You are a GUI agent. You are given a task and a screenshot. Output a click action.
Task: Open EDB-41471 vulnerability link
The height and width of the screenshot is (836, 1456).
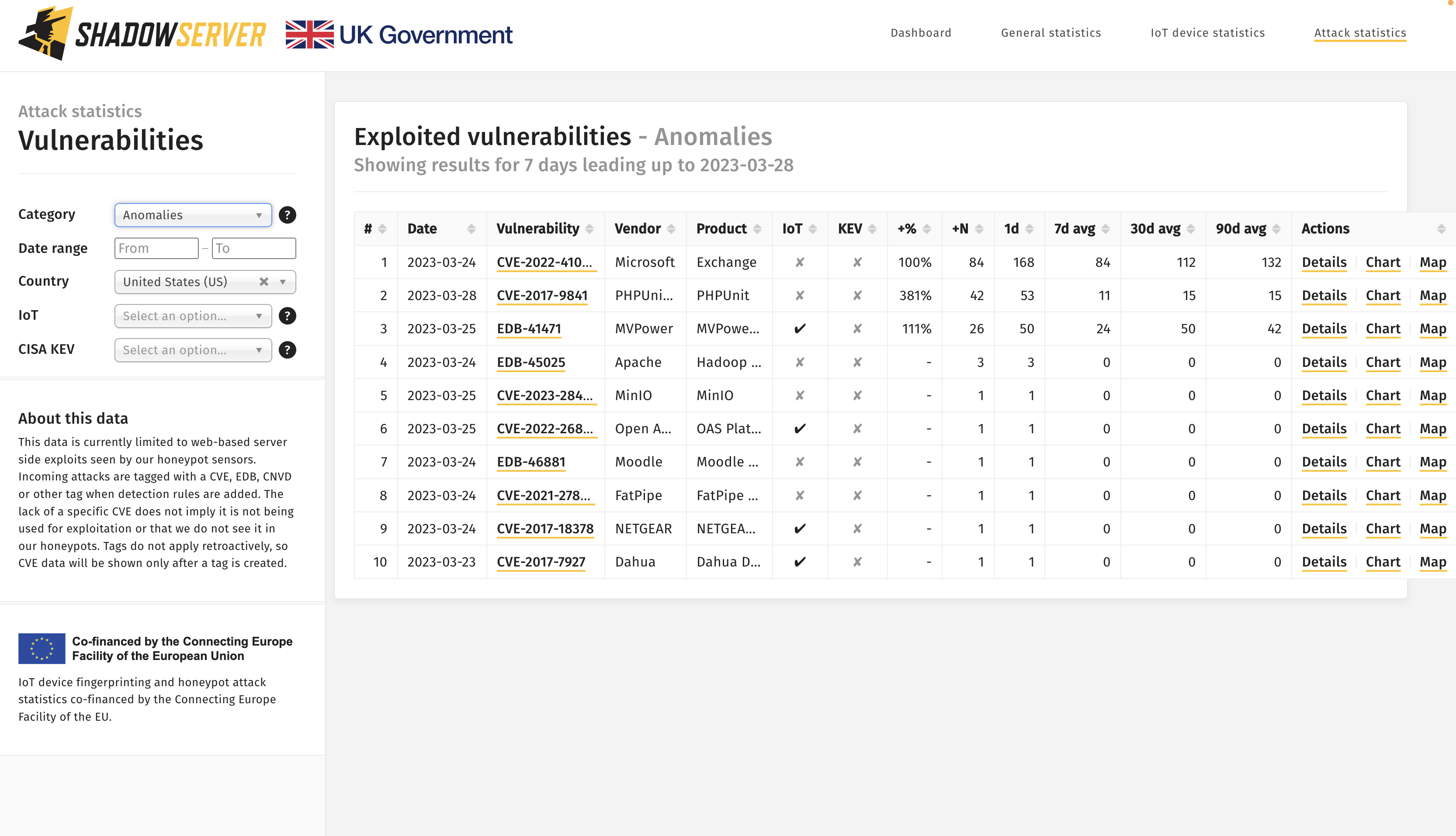click(x=528, y=329)
